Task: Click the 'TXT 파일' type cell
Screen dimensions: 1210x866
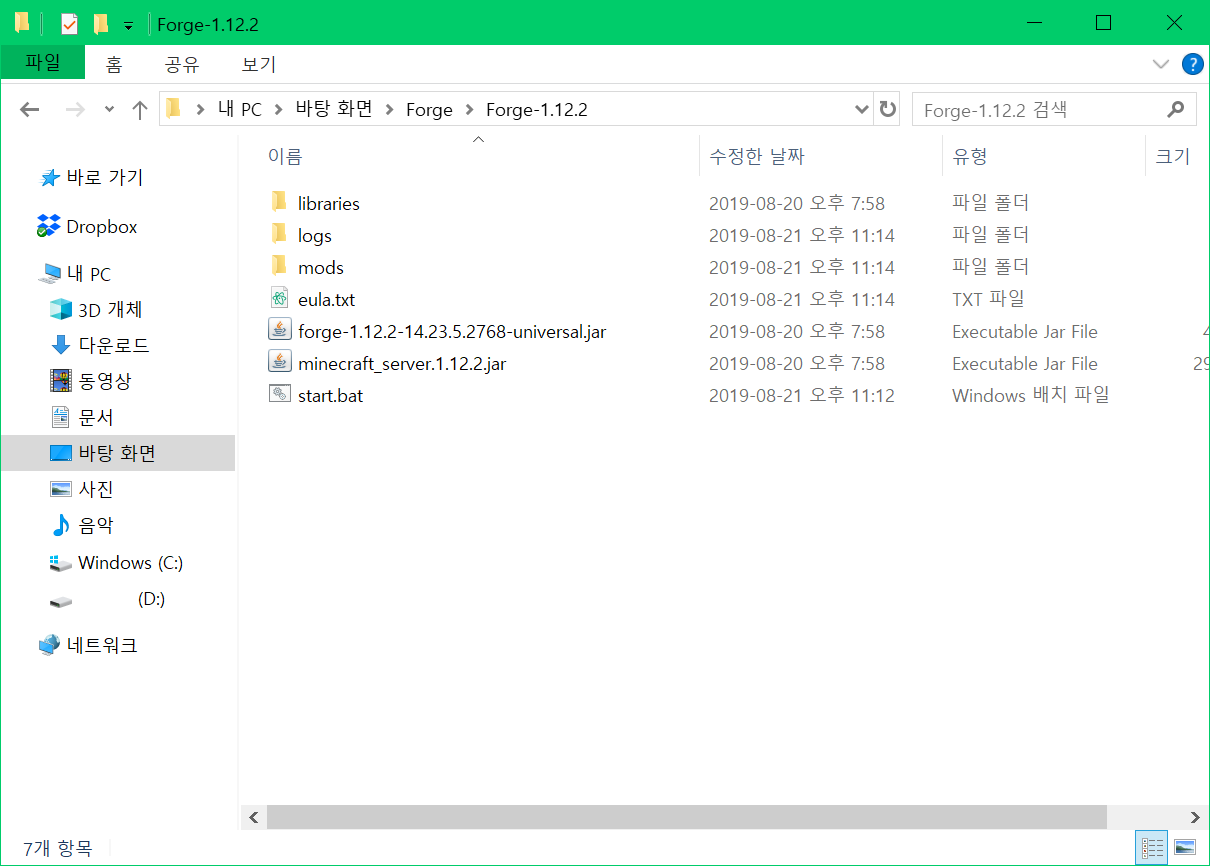Action: (988, 299)
